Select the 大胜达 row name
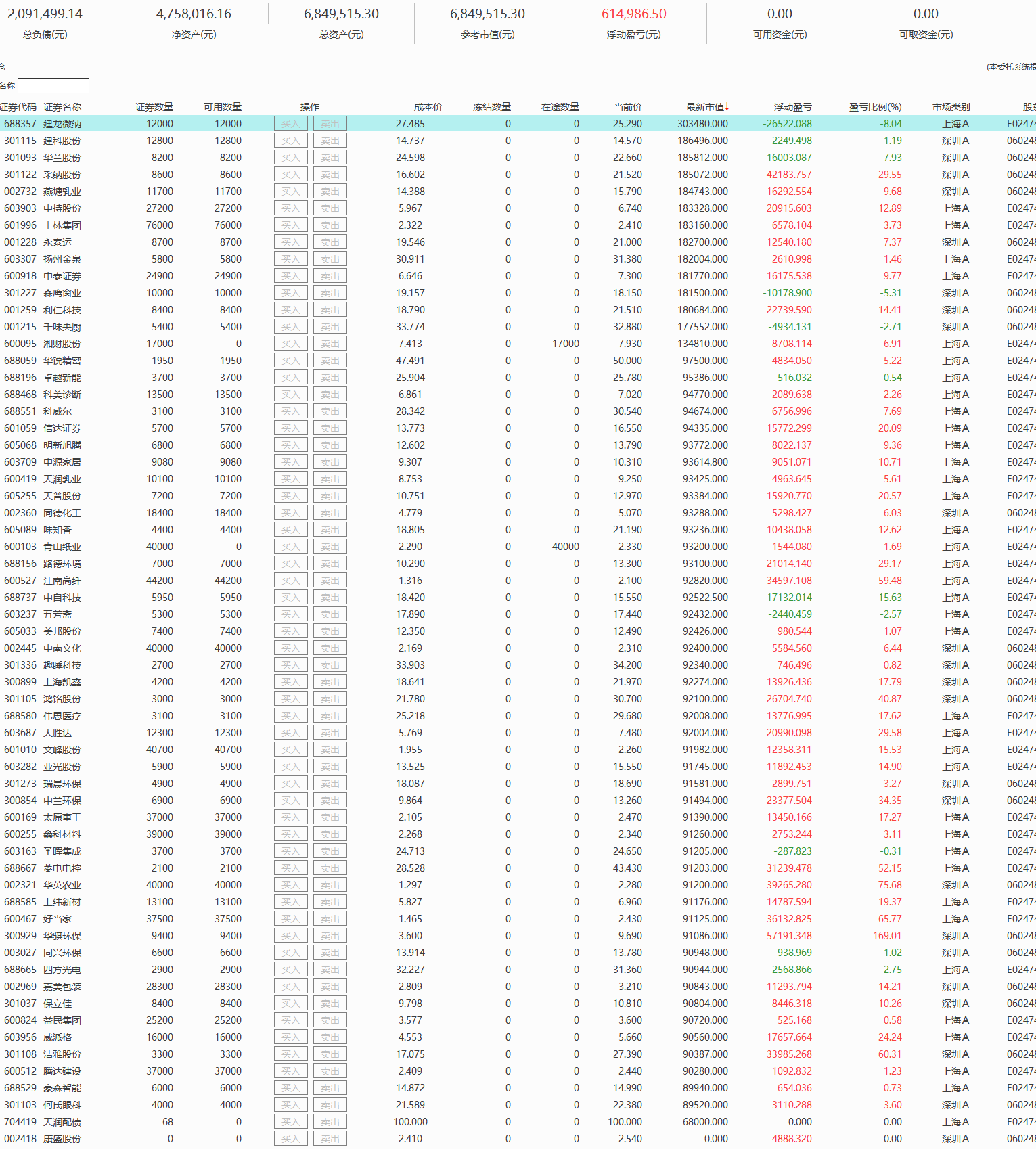1036x1149 pixels. 58,733
